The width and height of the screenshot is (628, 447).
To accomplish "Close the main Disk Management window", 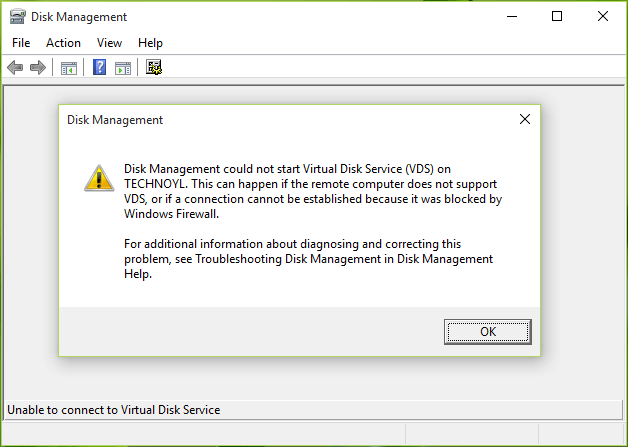I will coord(603,16).
